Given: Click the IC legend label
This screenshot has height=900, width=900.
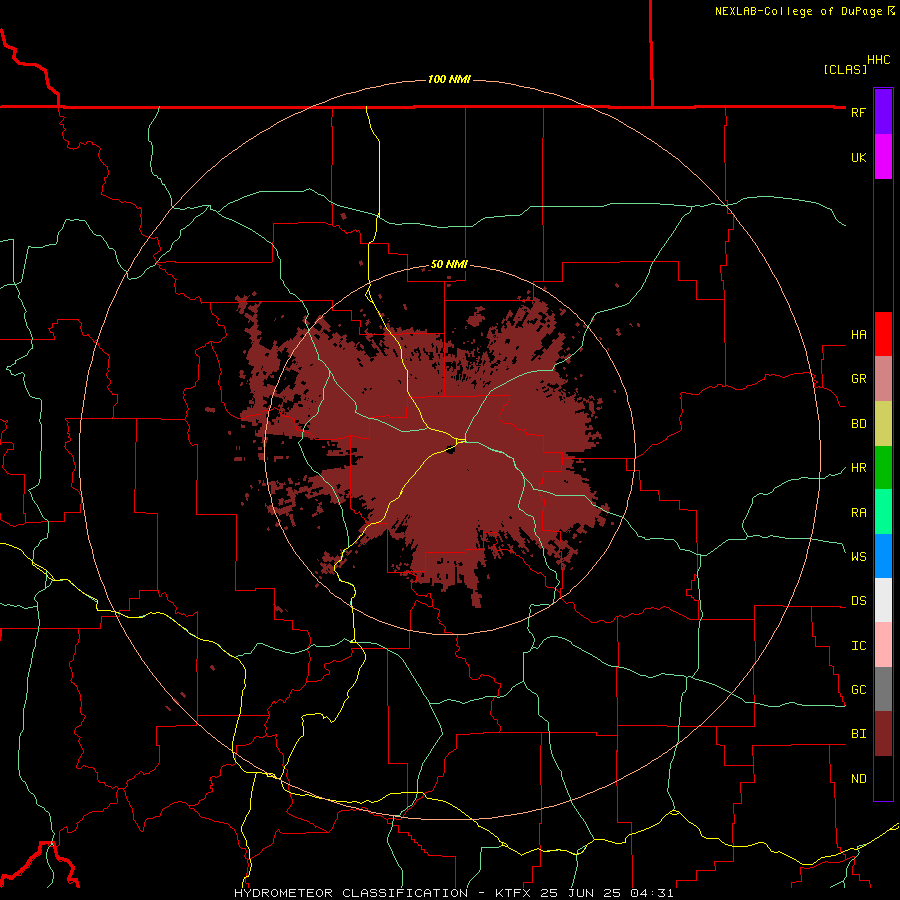Looking at the screenshot, I should (x=858, y=646).
